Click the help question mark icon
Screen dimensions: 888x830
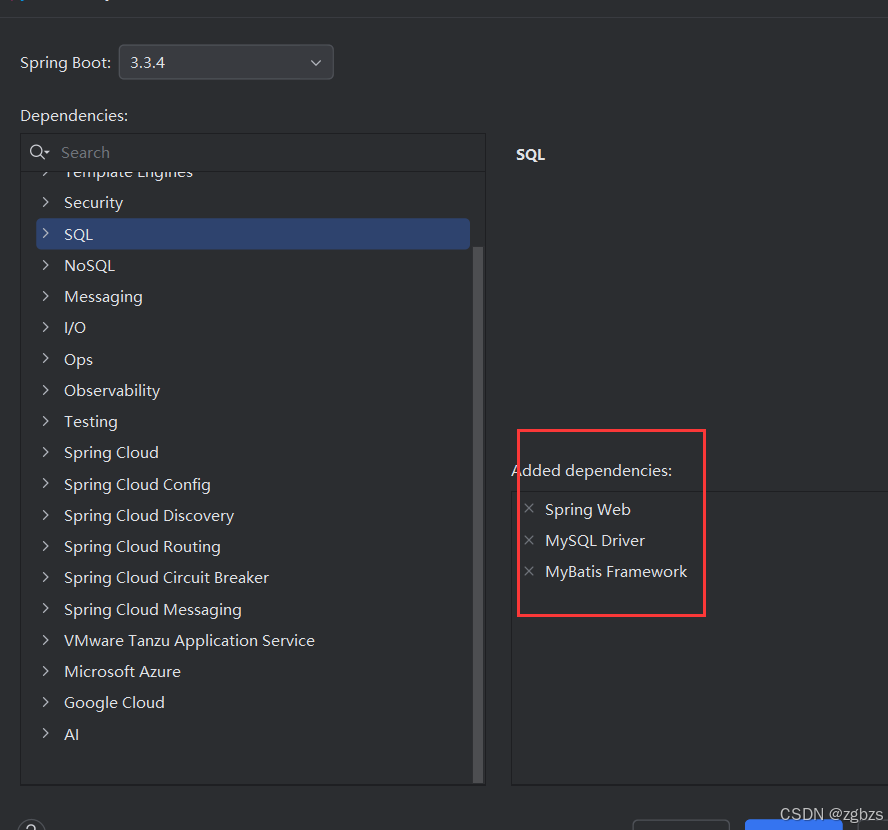pyautogui.click(x=31, y=825)
